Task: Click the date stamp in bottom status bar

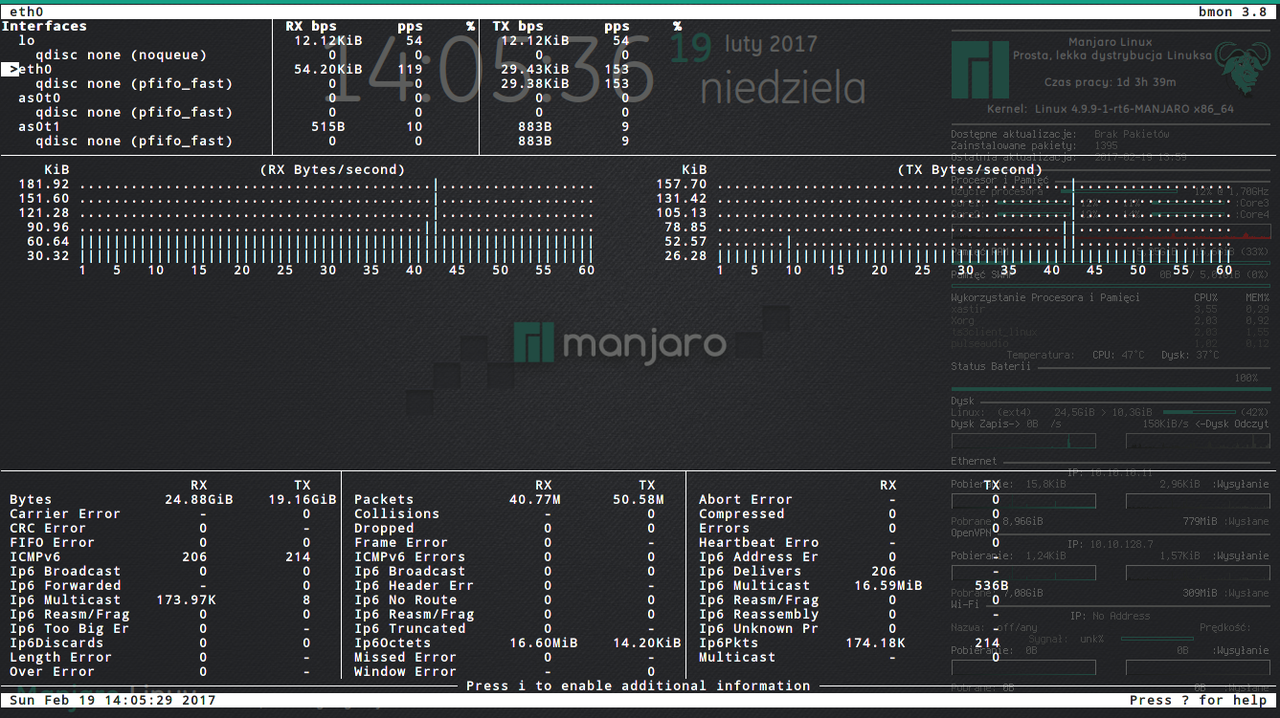Action: 112,700
